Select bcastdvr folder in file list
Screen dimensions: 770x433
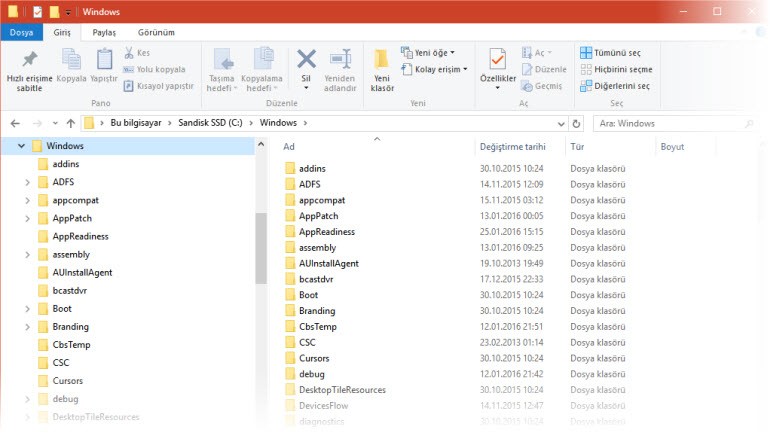(316, 279)
